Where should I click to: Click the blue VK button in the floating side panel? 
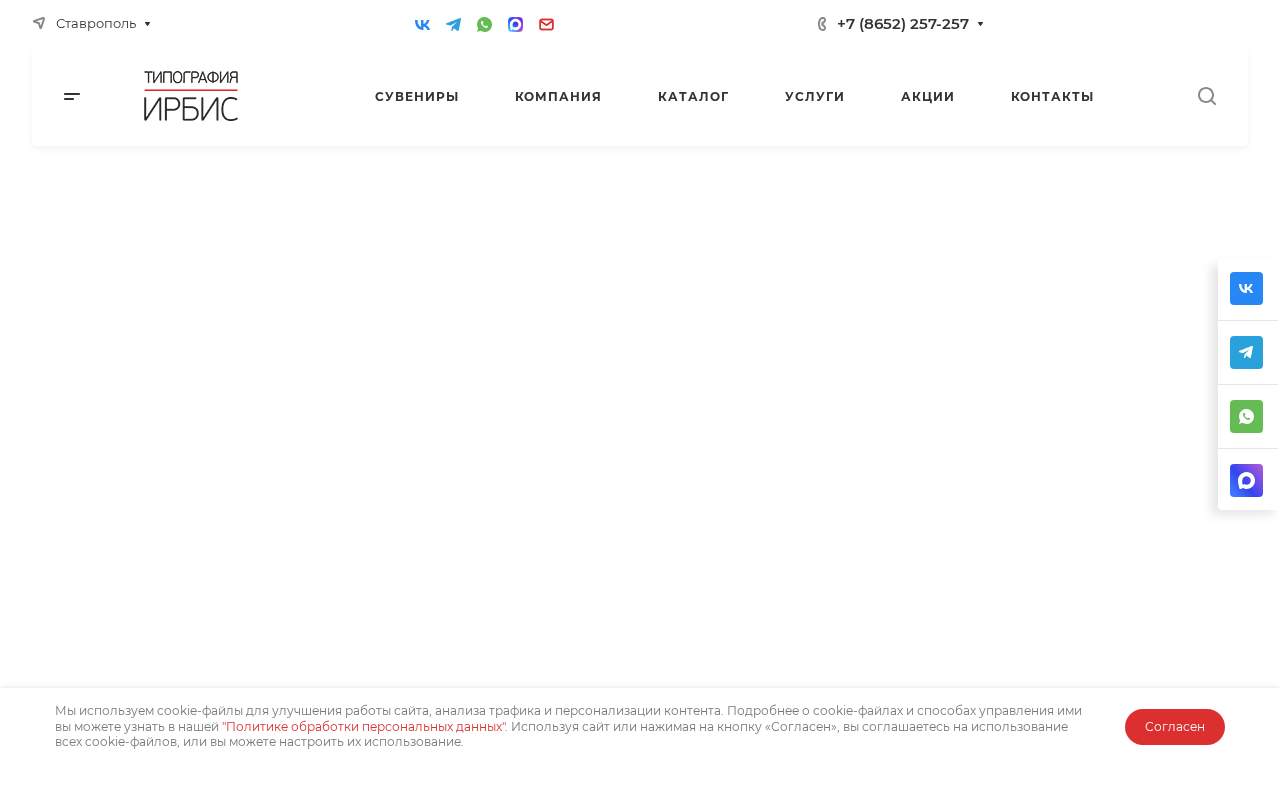tap(1246, 288)
